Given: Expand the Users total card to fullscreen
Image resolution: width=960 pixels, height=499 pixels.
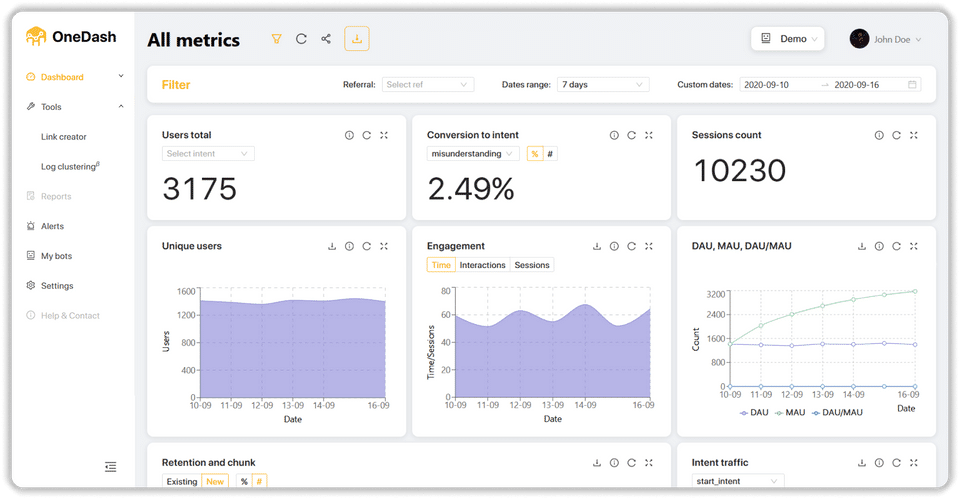Looking at the screenshot, I should [x=384, y=135].
